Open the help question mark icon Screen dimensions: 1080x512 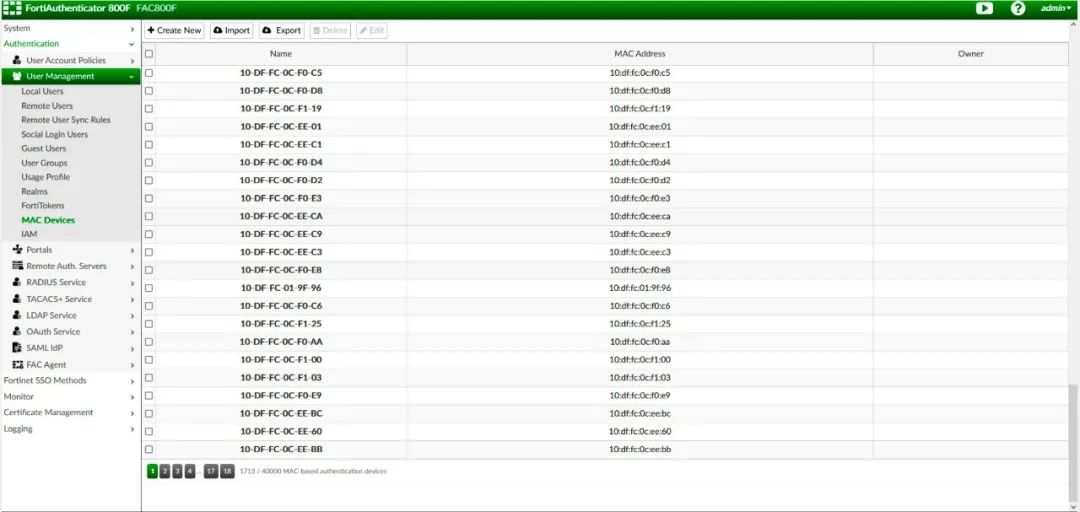pos(1017,8)
